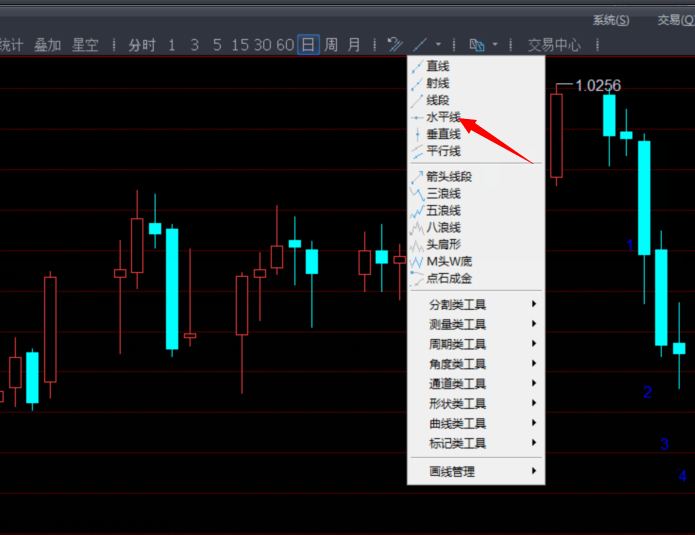Switch chart to 分时 intraday view
Image resolution: width=695 pixels, height=535 pixels.
pos(143,45)
